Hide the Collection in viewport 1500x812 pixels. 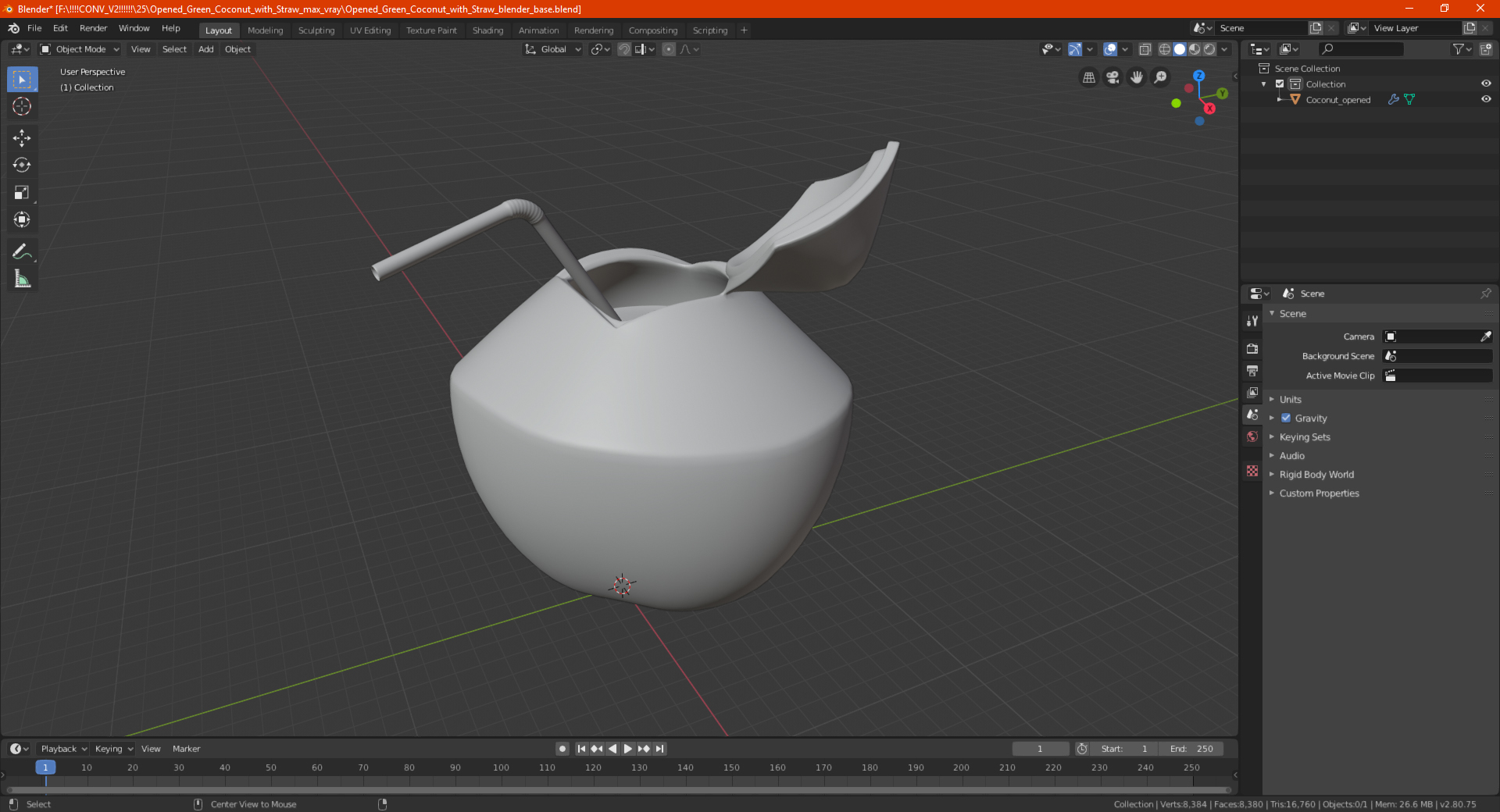pyautogui.click(x=1485, y=84)
